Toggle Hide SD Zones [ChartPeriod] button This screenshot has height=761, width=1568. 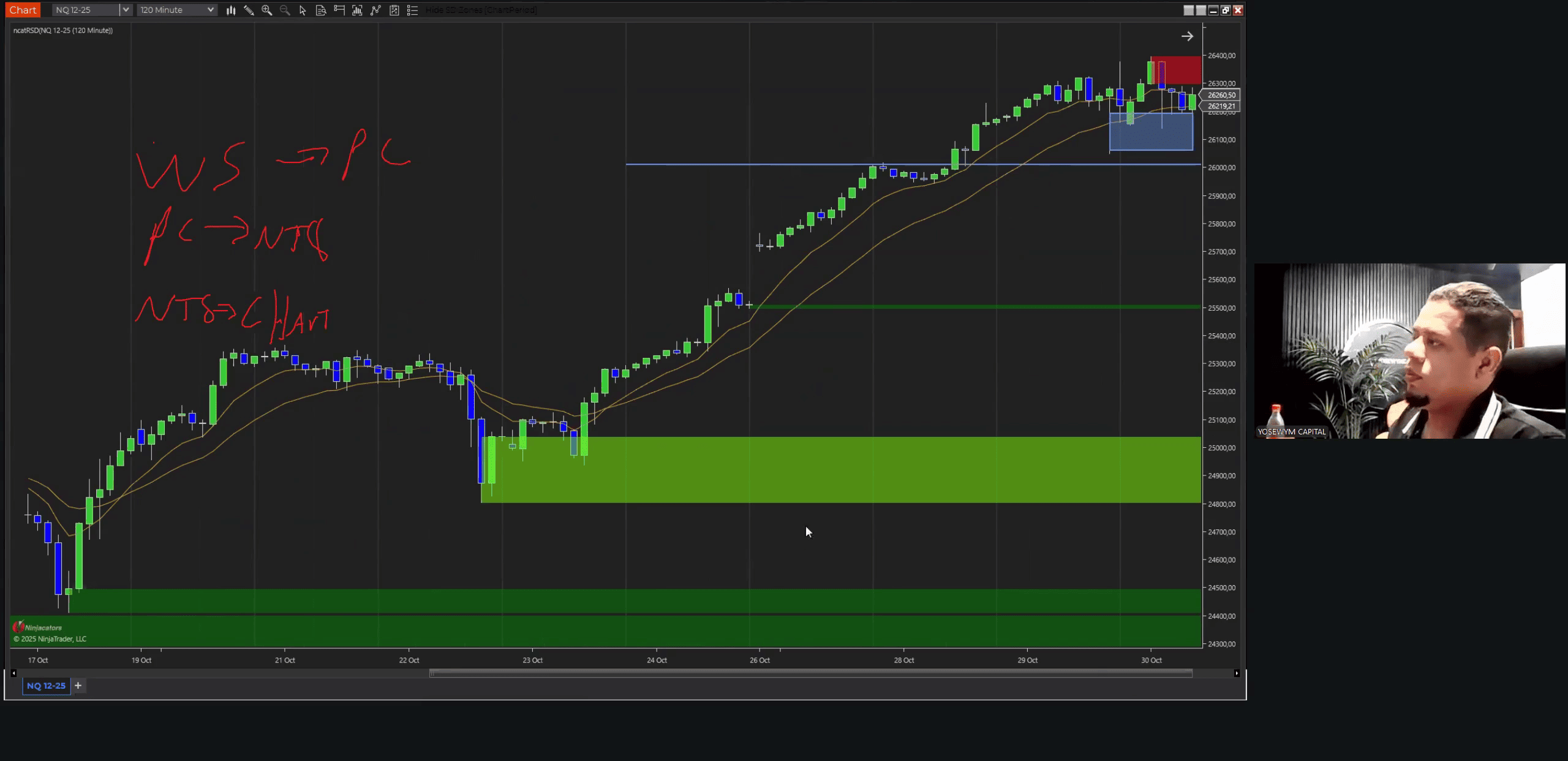[x=481, y=10]
